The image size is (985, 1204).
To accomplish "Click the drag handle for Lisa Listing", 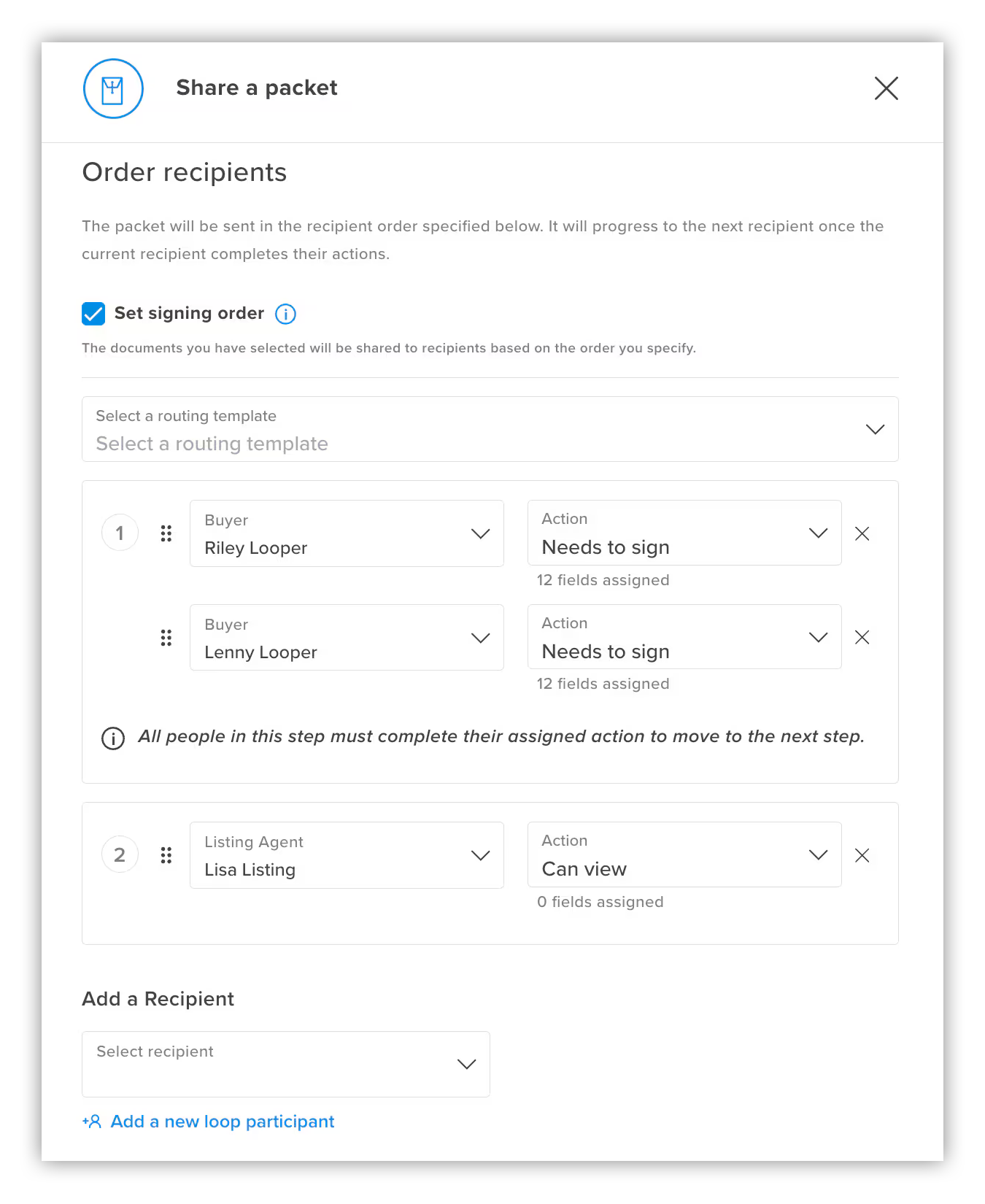I will tap(166, 855).
